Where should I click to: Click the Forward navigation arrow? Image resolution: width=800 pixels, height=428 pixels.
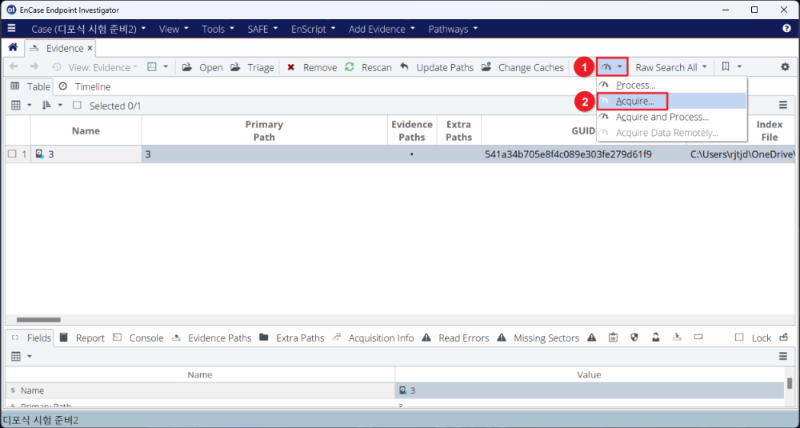tap(34, 67)
